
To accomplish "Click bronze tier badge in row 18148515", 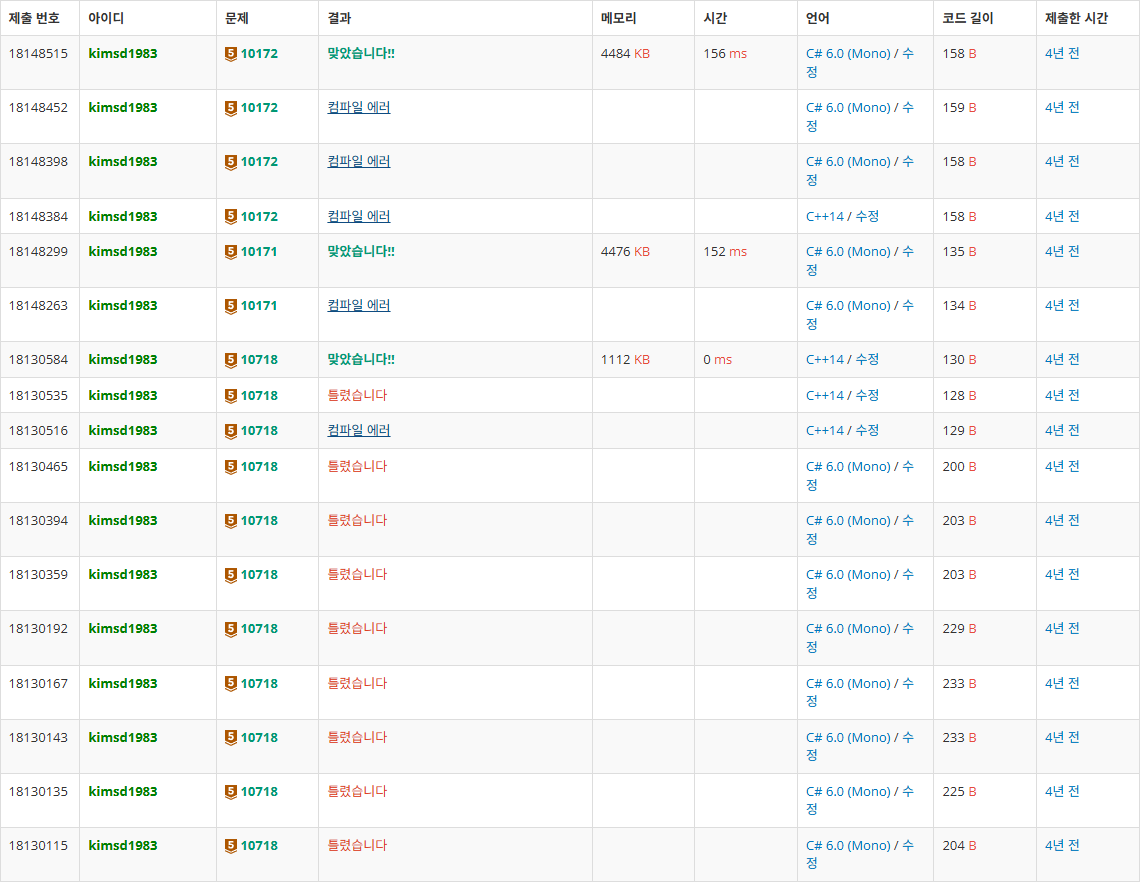I will coord(231,54).
